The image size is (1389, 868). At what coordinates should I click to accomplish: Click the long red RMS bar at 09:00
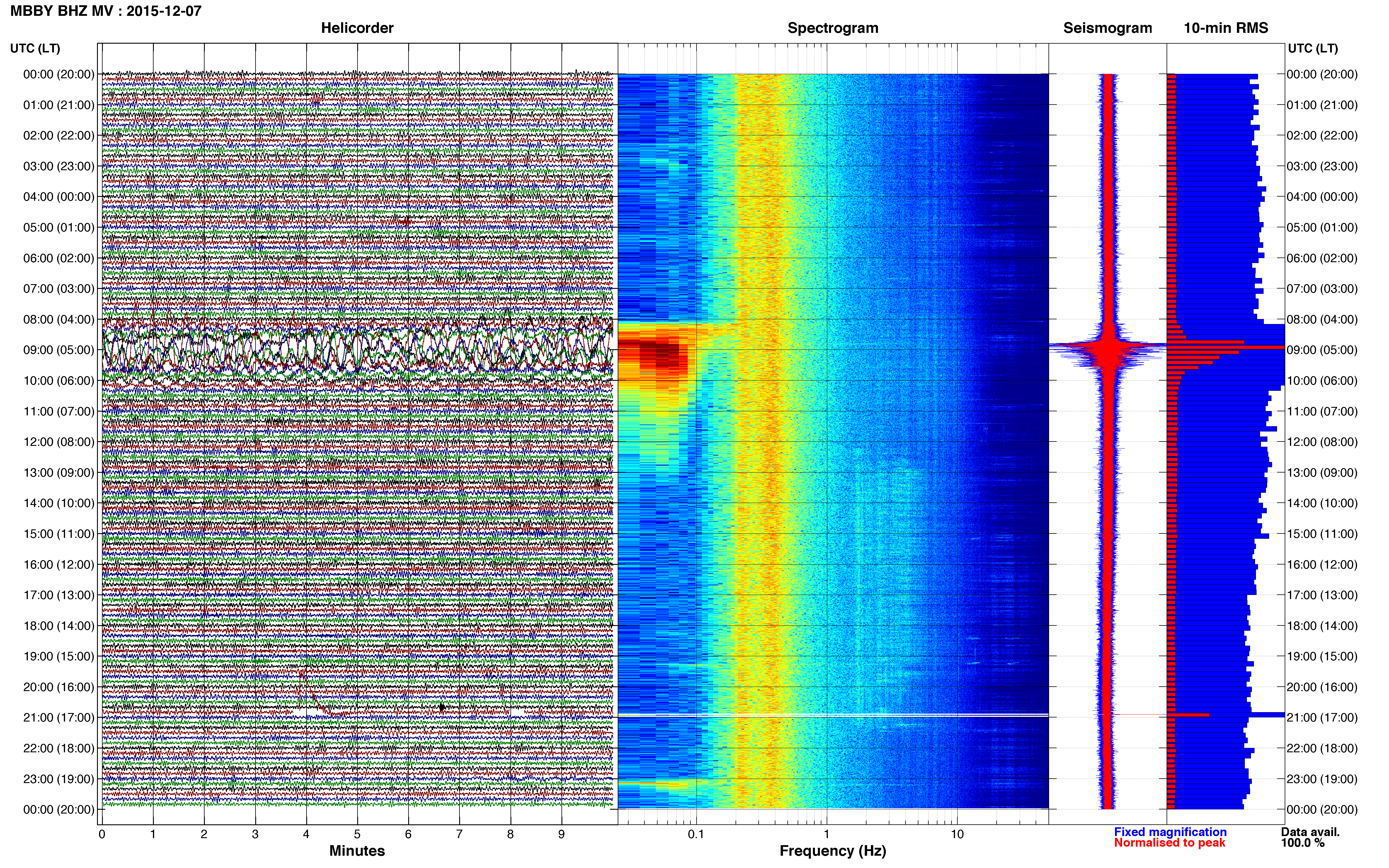point(1226,347)
